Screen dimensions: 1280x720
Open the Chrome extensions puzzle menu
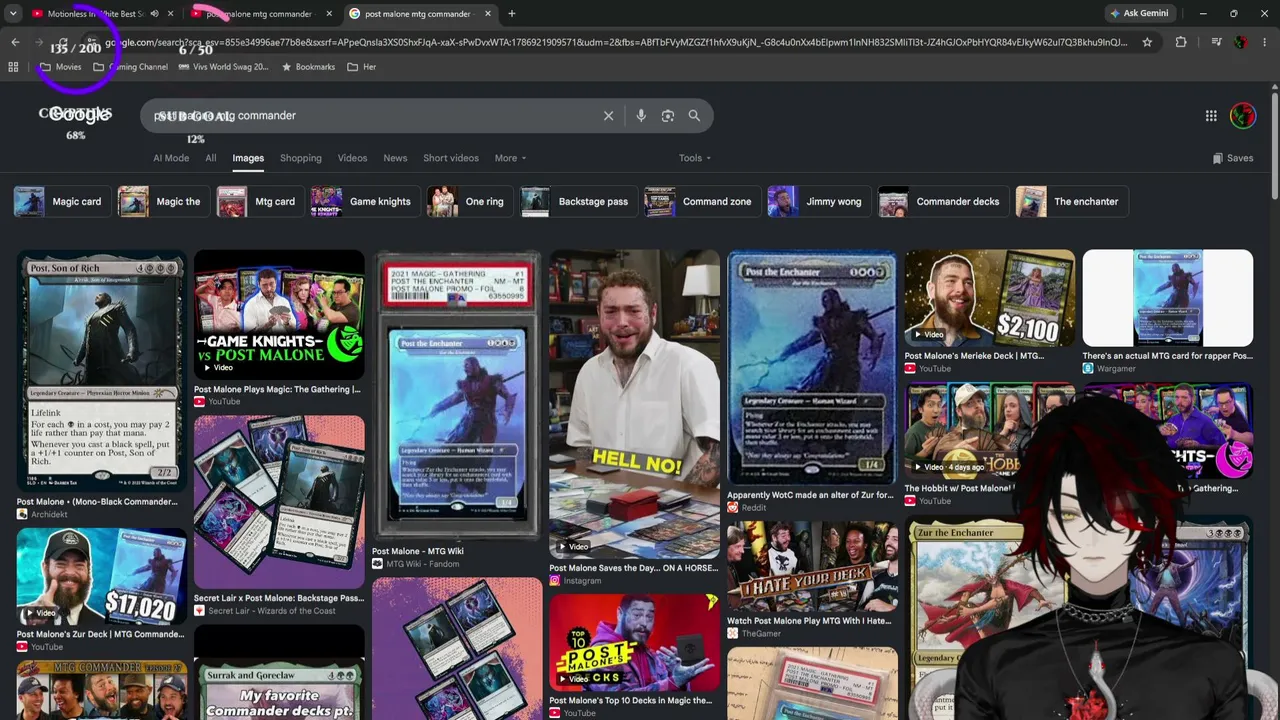1181,42
